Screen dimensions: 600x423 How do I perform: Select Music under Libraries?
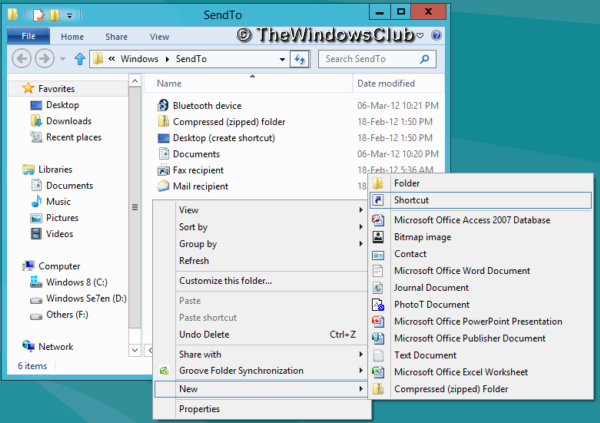coord(58,201)
